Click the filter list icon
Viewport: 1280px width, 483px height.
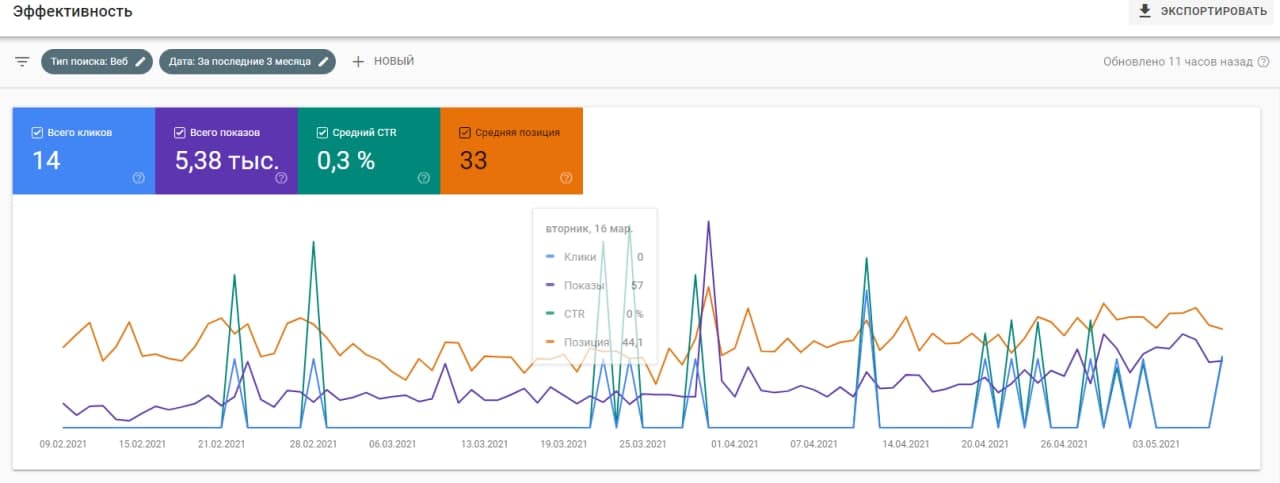(x=22, y=62)
